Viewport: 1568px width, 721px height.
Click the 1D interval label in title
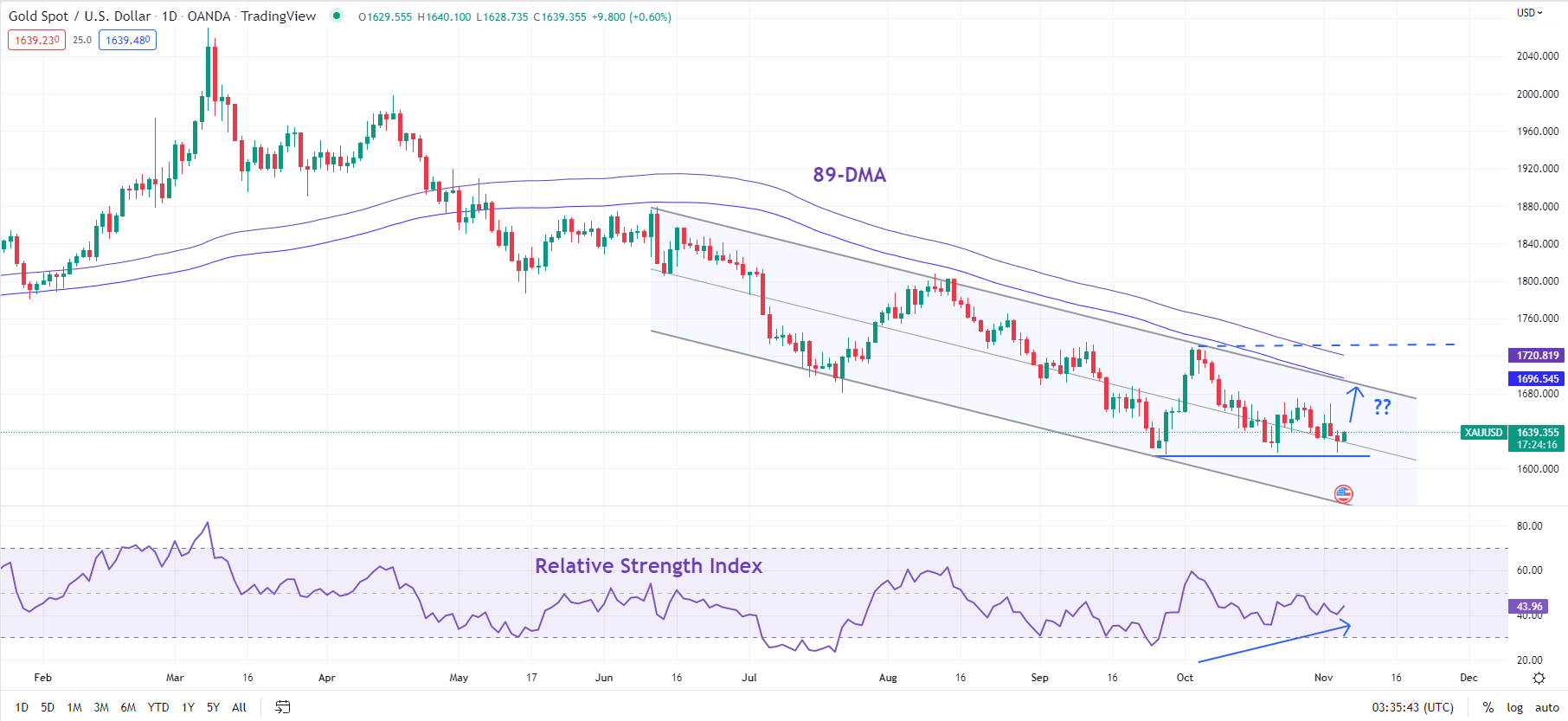tap(170, 16)
